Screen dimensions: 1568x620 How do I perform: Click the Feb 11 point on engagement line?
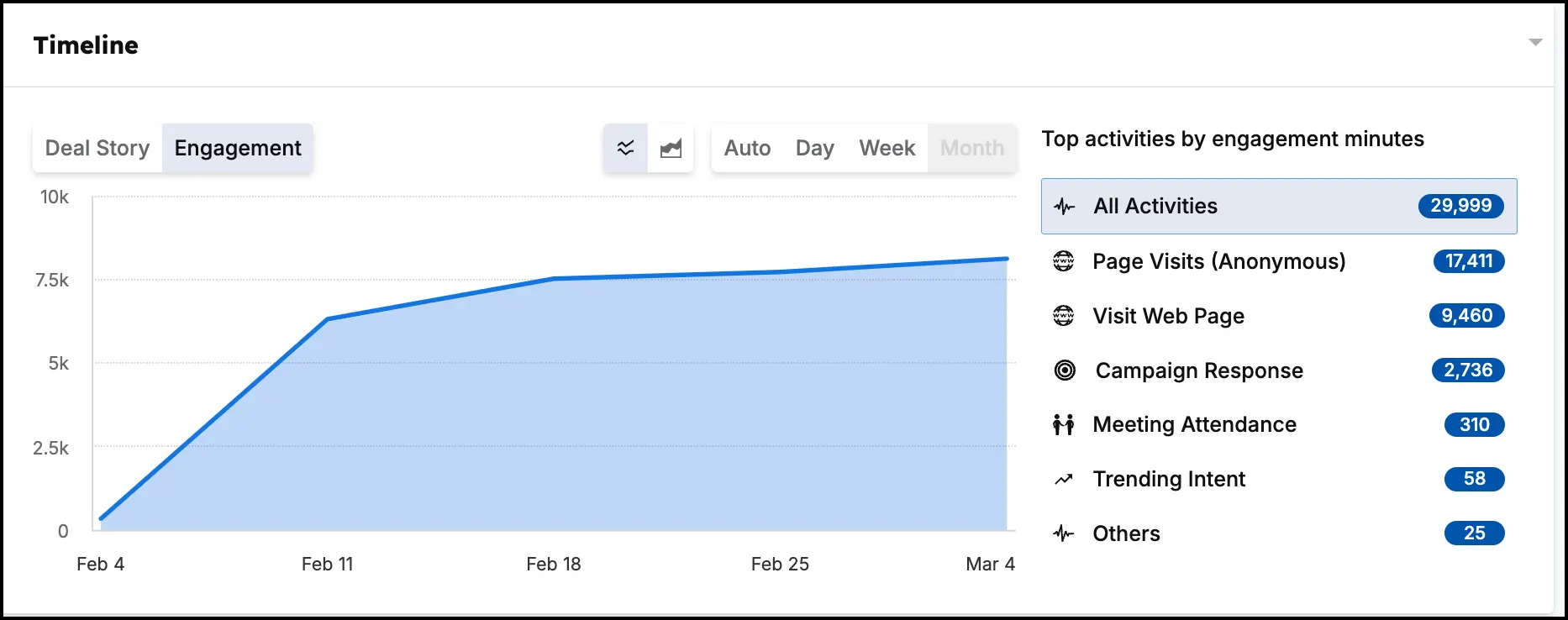click(x=328, y=319)
